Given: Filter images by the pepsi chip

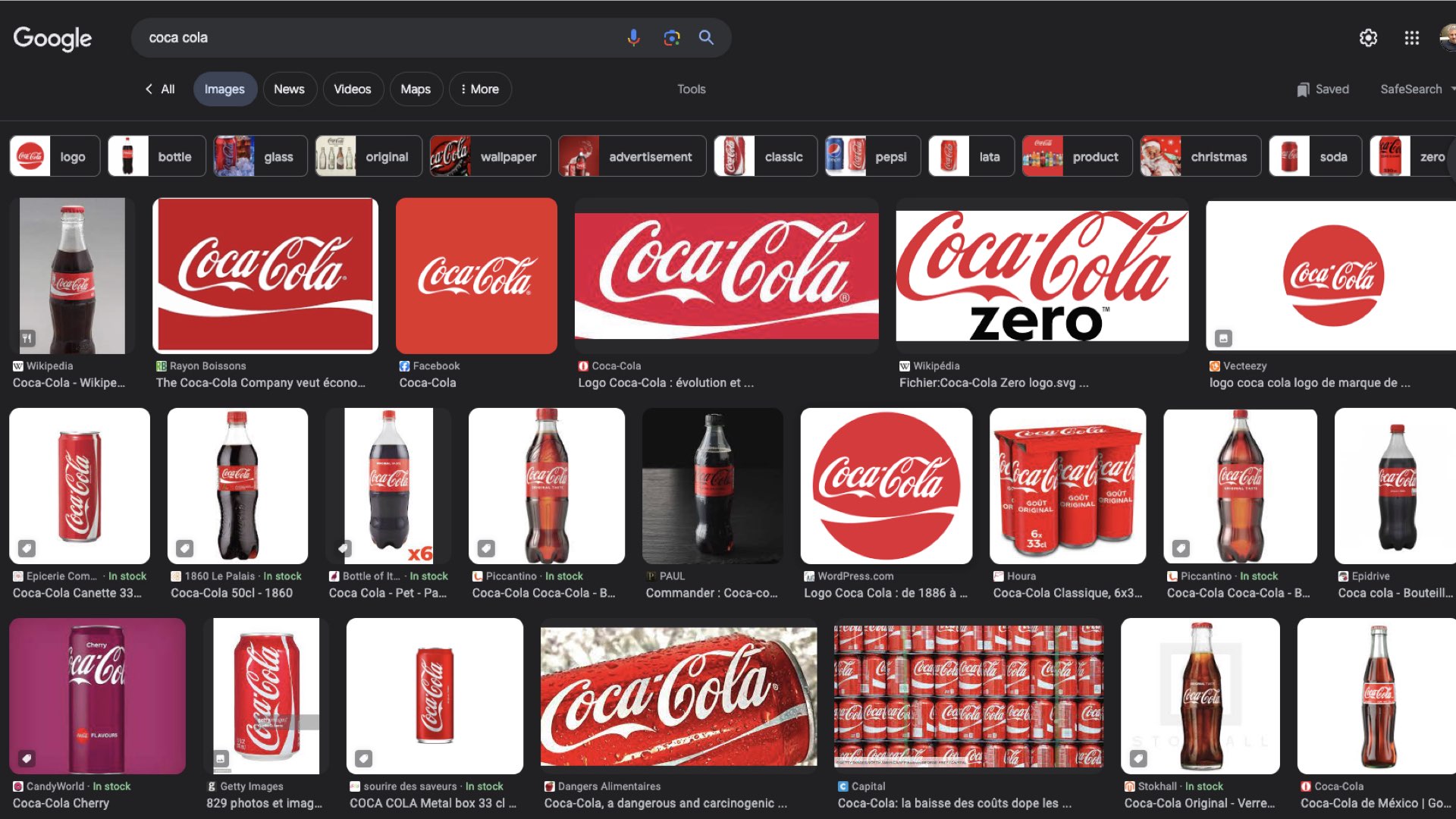Looking at the screenshot, I should pos(873,156).
